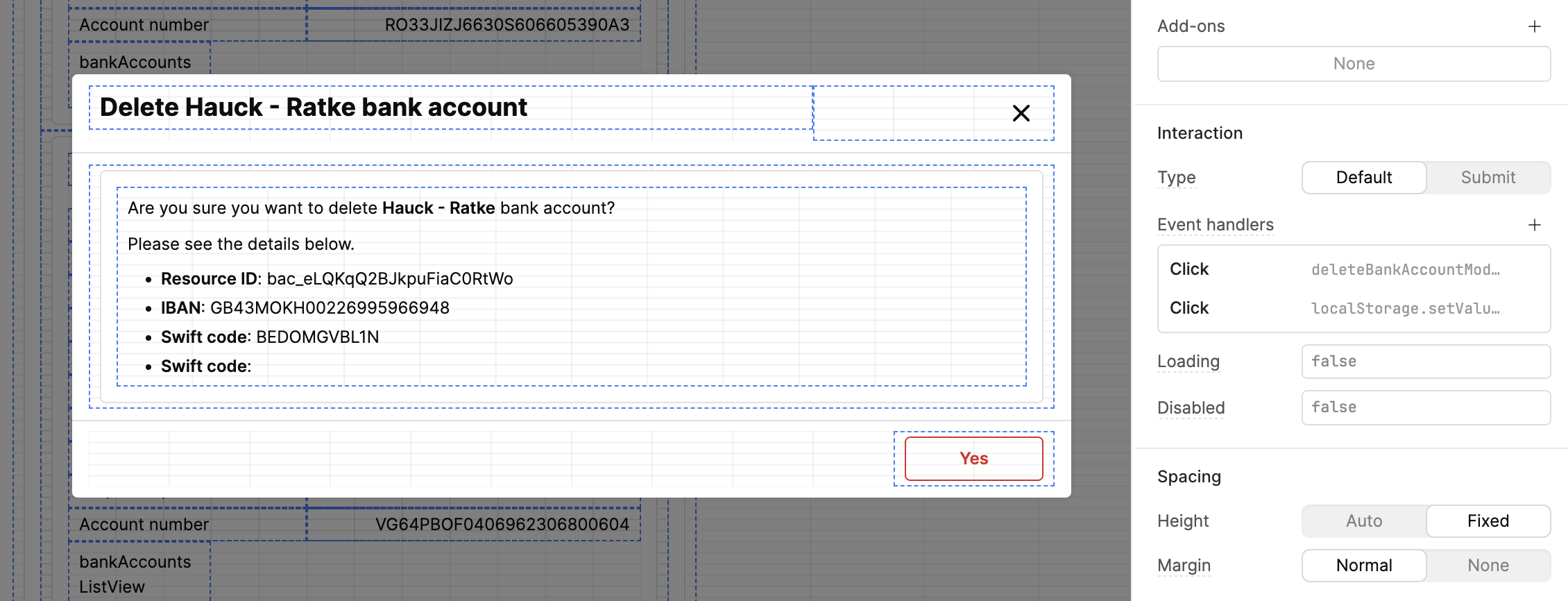Click the Event handlers label
The image size is (1568, 601).
(1215, 225)
